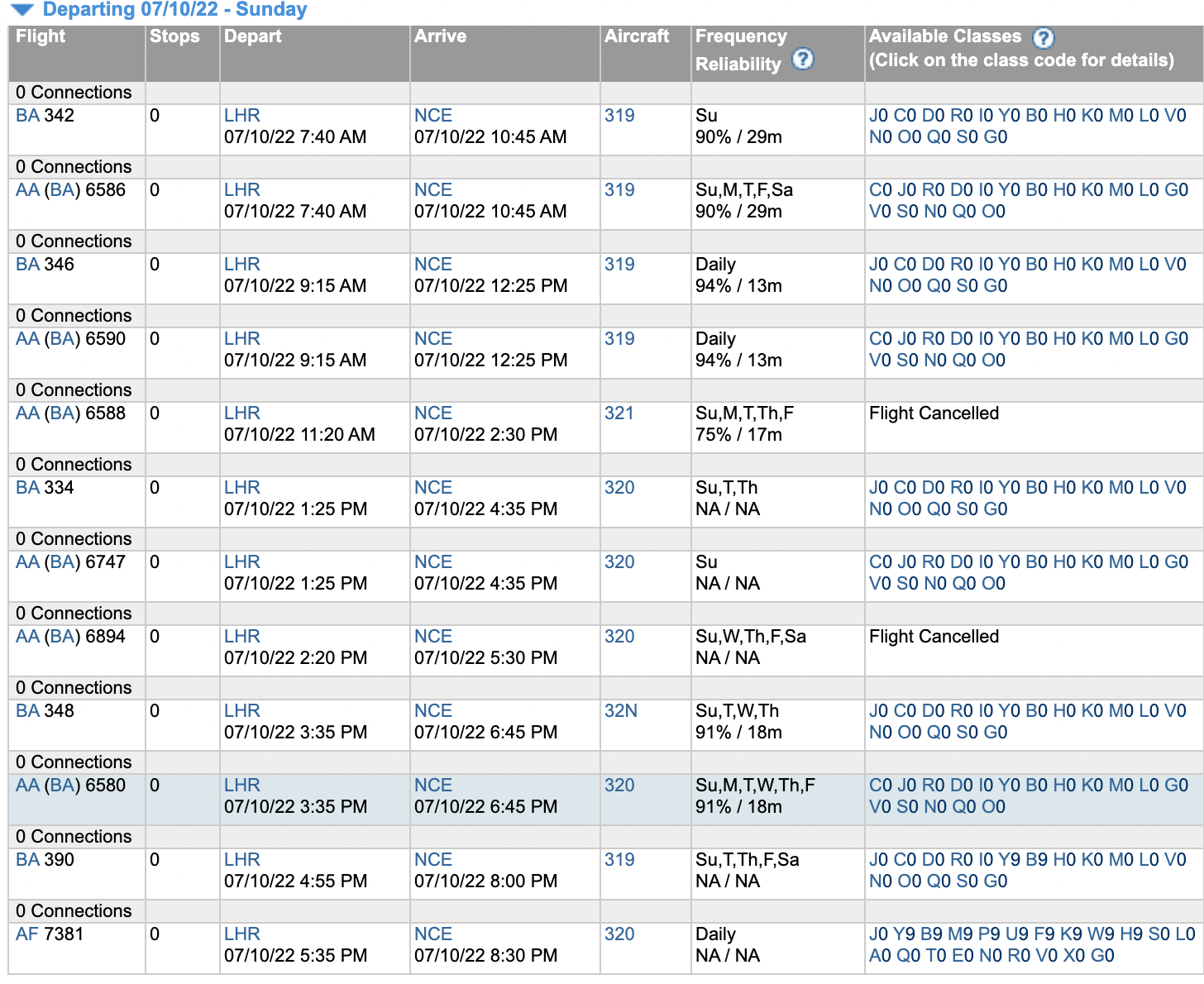Click 07/10/22 2:20 PM departure time
1204x984 pixels.
coord(295,658)
